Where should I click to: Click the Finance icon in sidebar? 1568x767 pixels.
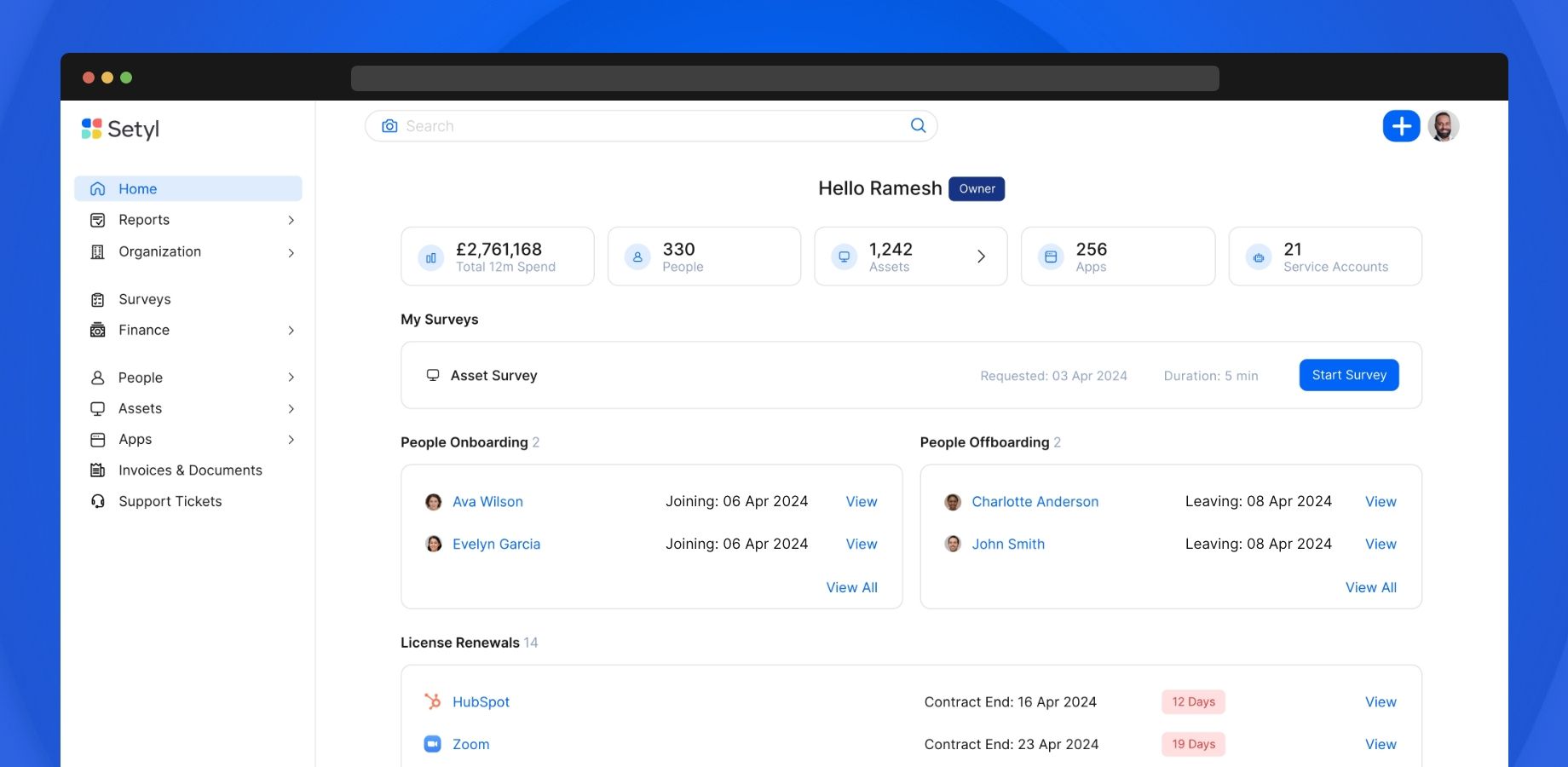98,330
